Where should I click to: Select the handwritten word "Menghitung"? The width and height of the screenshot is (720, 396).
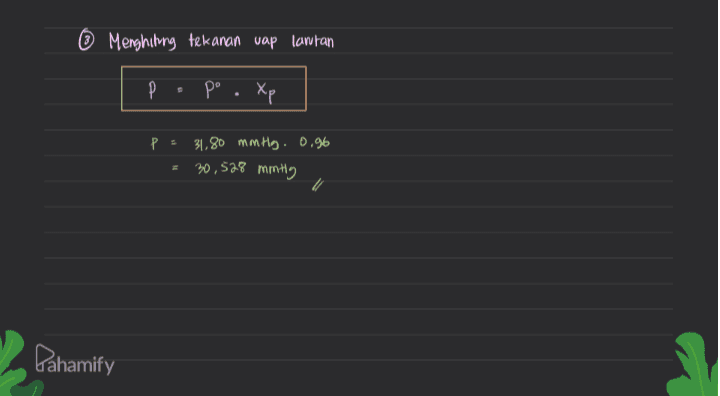[142, 42]
